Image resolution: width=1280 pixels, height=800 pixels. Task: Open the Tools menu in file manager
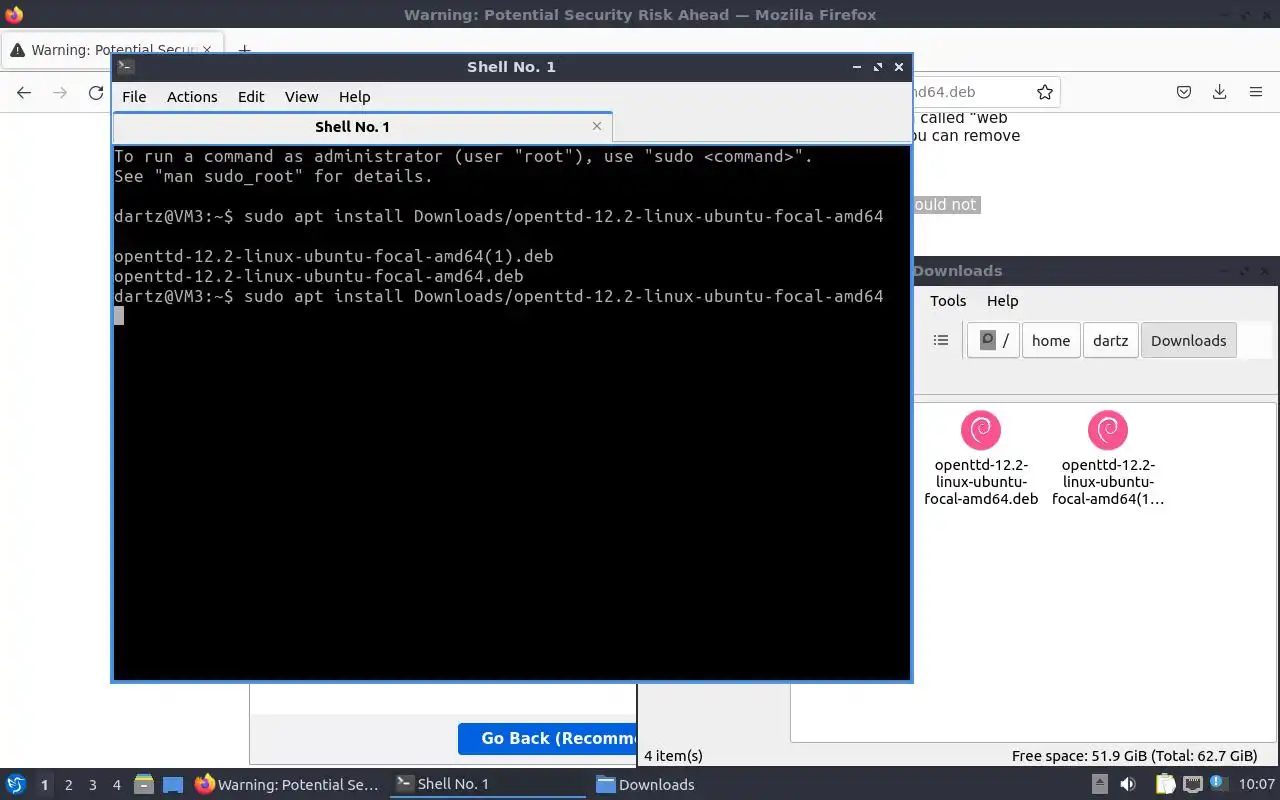coord(948,301)
